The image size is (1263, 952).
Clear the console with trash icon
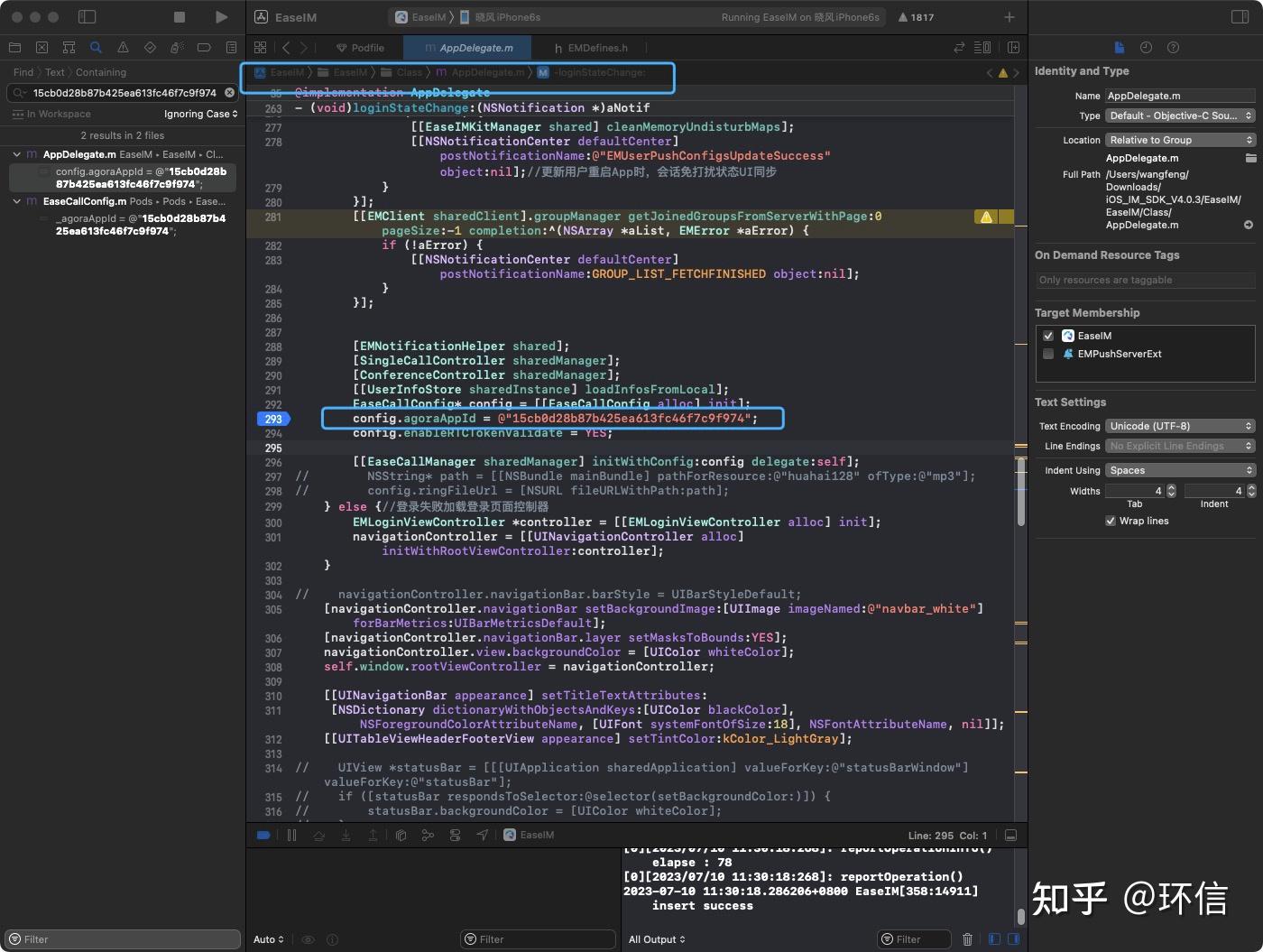point(967,939)
